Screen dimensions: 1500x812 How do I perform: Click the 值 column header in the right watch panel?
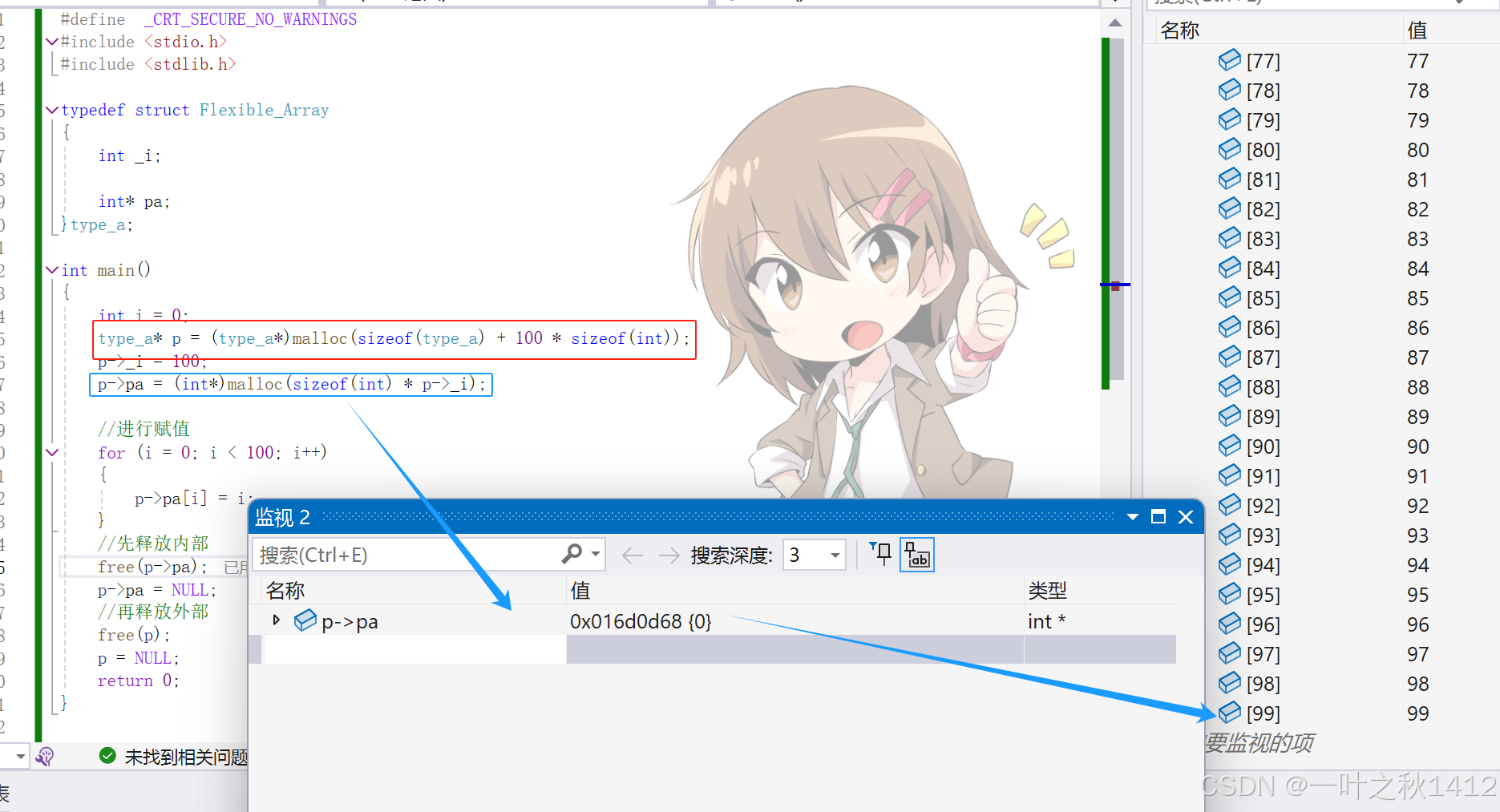click(1417, 30)
